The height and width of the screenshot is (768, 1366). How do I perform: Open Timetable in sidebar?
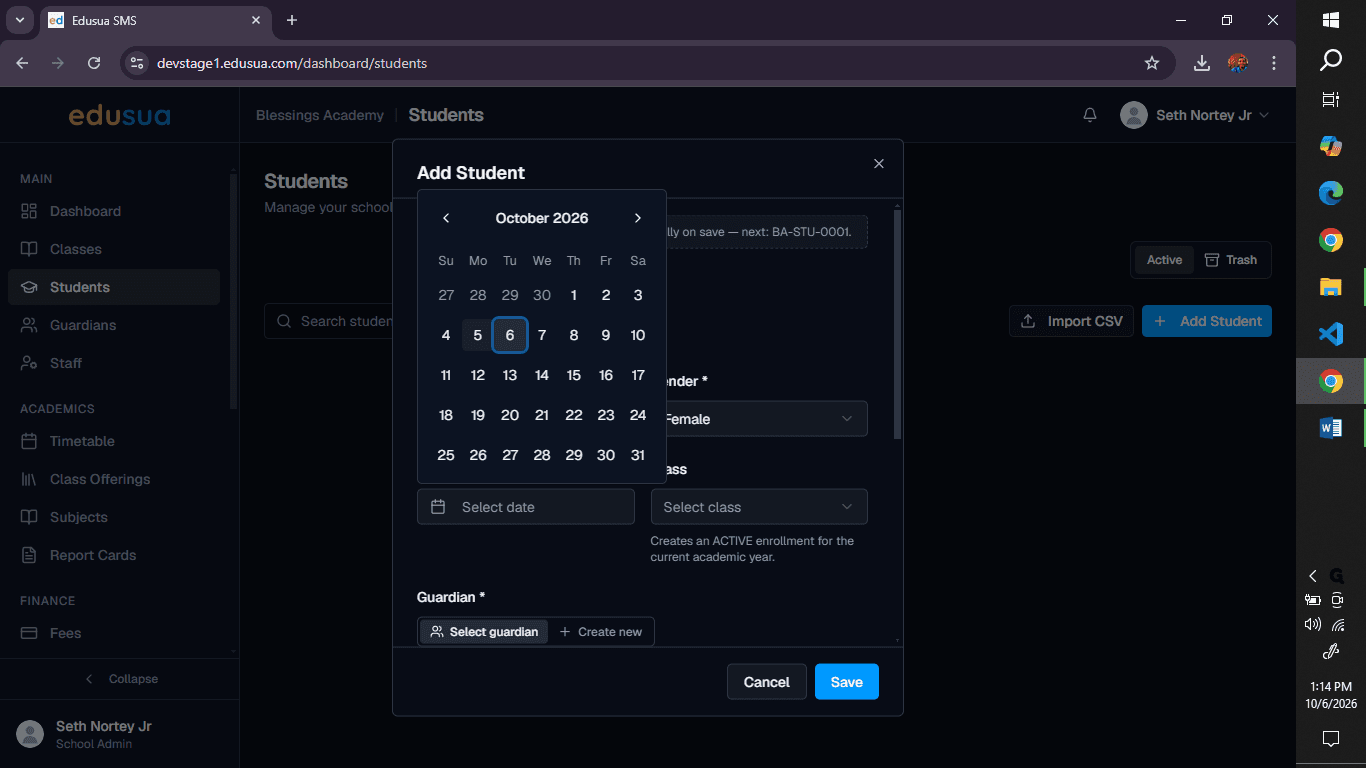pos(114,441)
